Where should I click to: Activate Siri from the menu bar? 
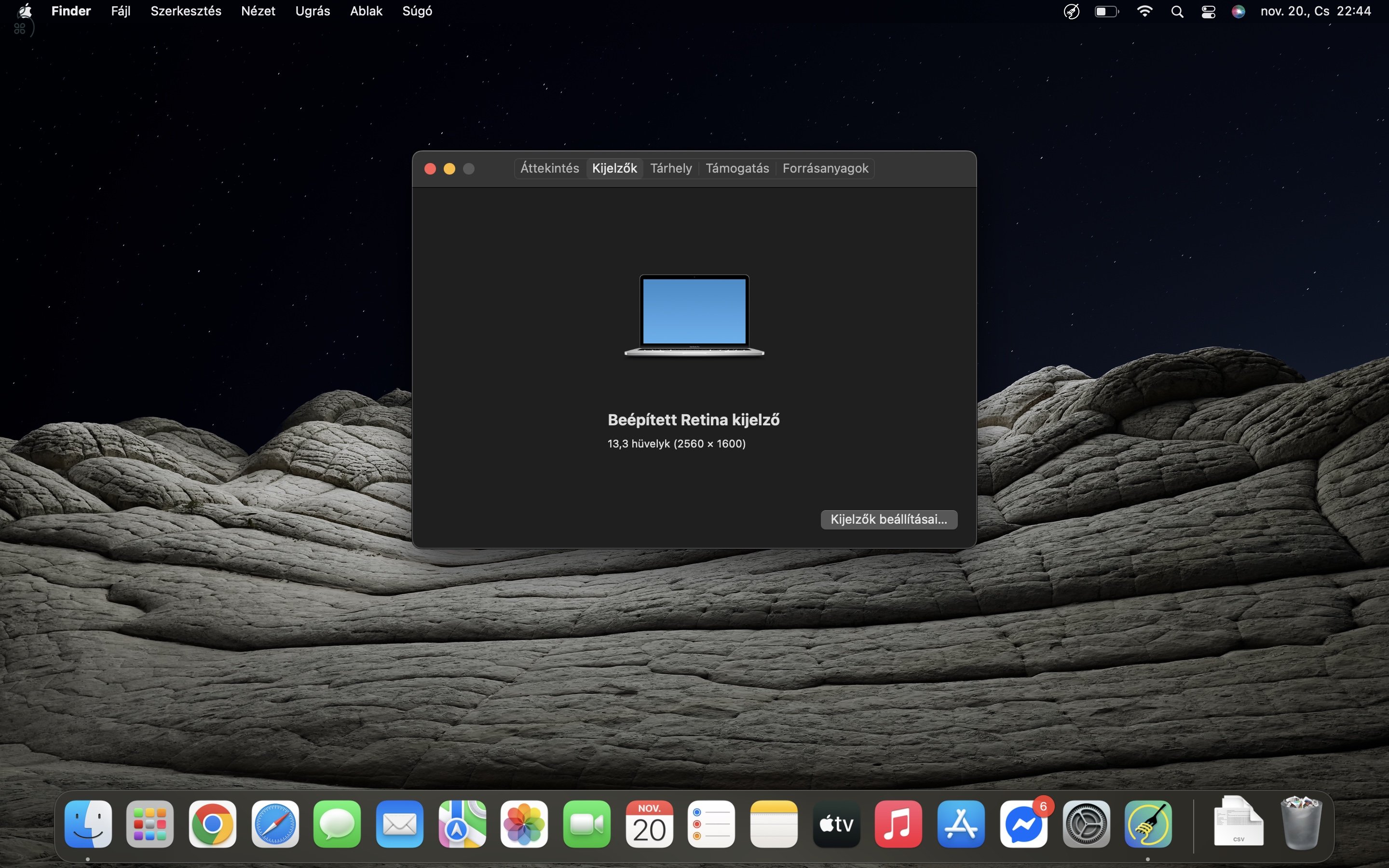[1238, 11]
